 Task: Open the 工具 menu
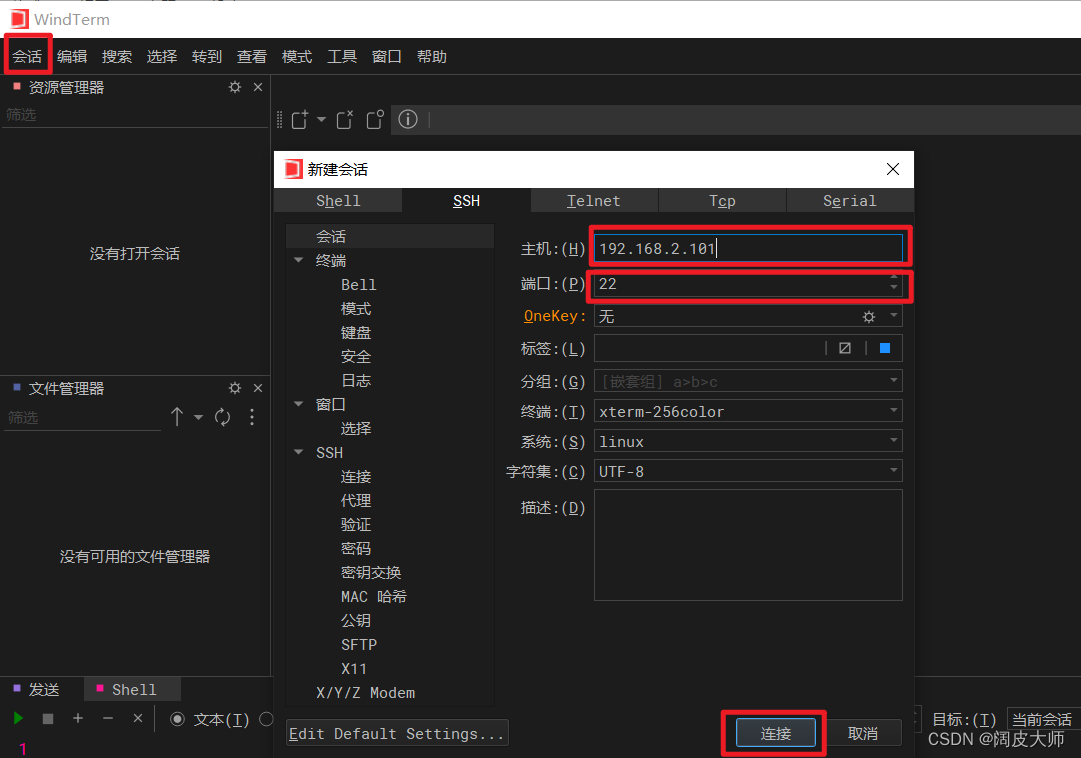click(341, 57)
